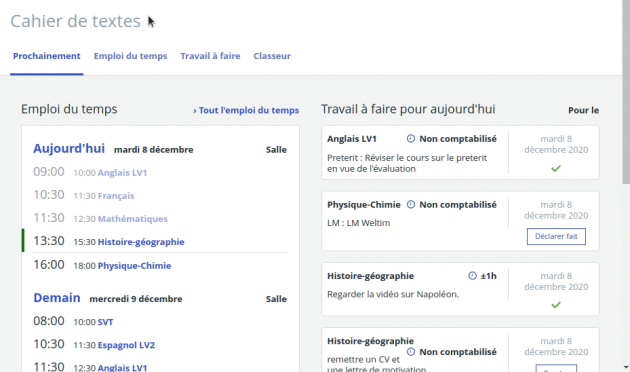Image resolution: width=630 pixels, height=372 pixels.
Task: Open the Travail à faire tab
Action: [x=210, y=56]
